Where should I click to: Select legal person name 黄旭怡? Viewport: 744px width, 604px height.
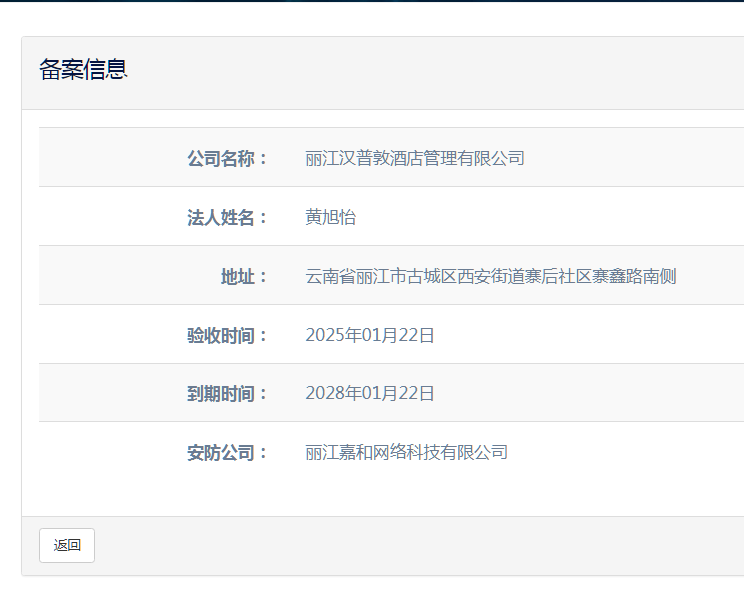click(x=331, y=217)
